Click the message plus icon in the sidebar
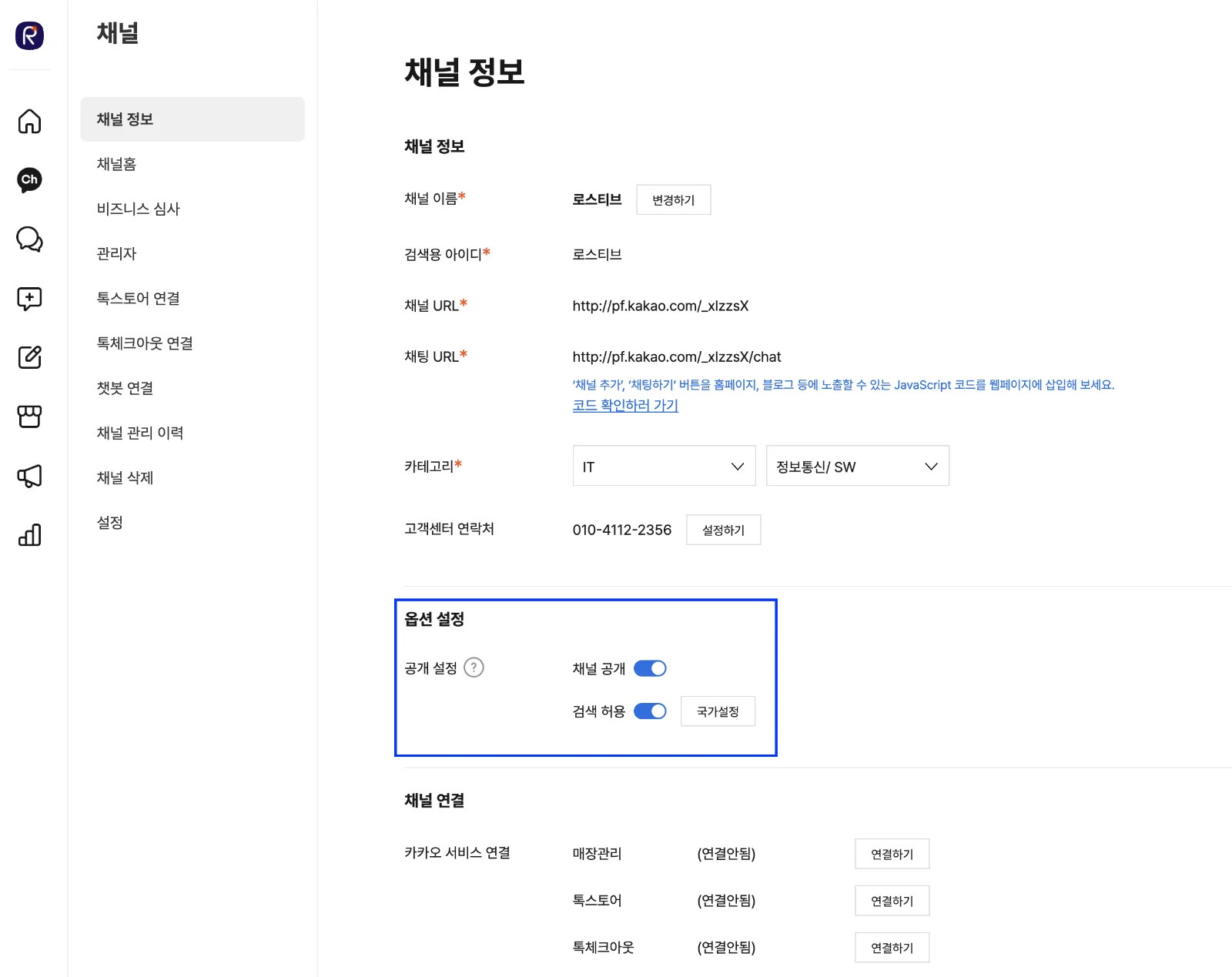 [x=29, y=299]
